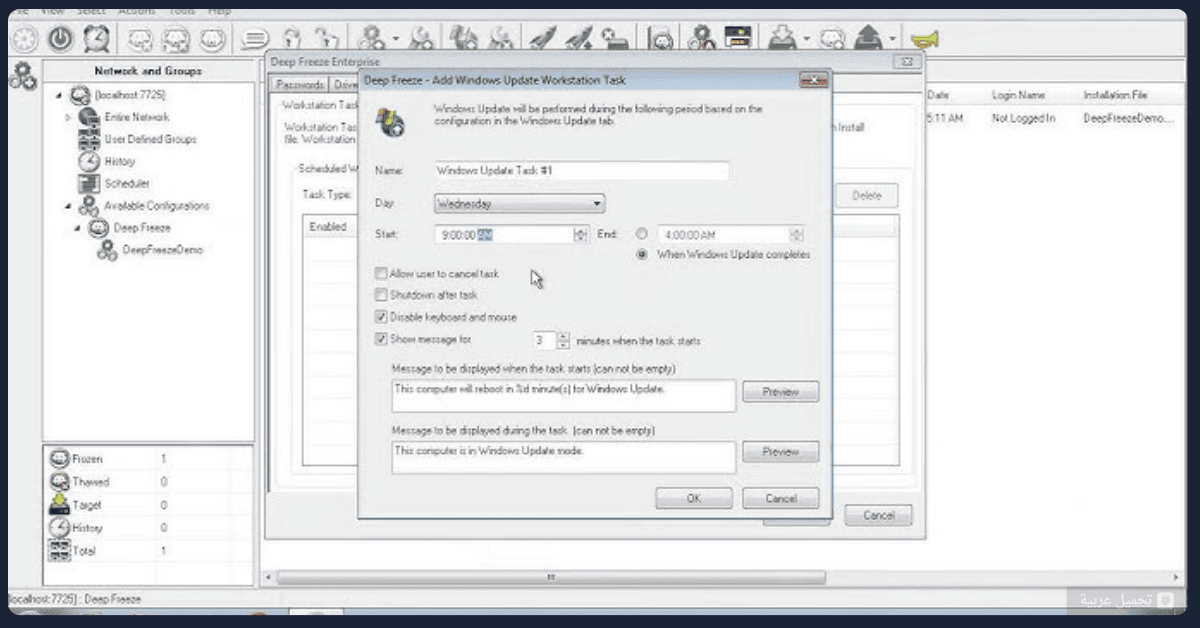Click the download tray toolbar icon
Image resolution: width=1200 pixels, height=628 pixels.
(x=781, y=39)
